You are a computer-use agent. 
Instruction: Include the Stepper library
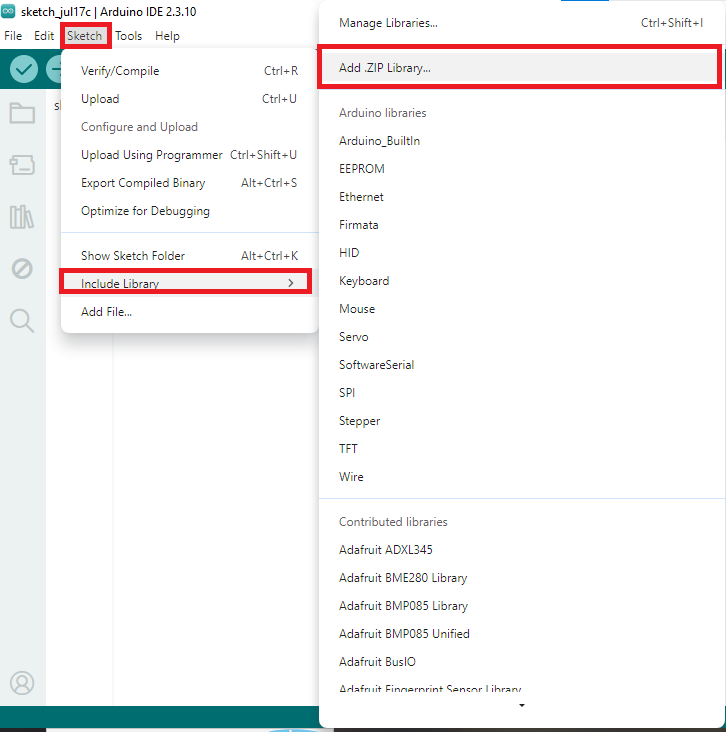tap(521, 421)
